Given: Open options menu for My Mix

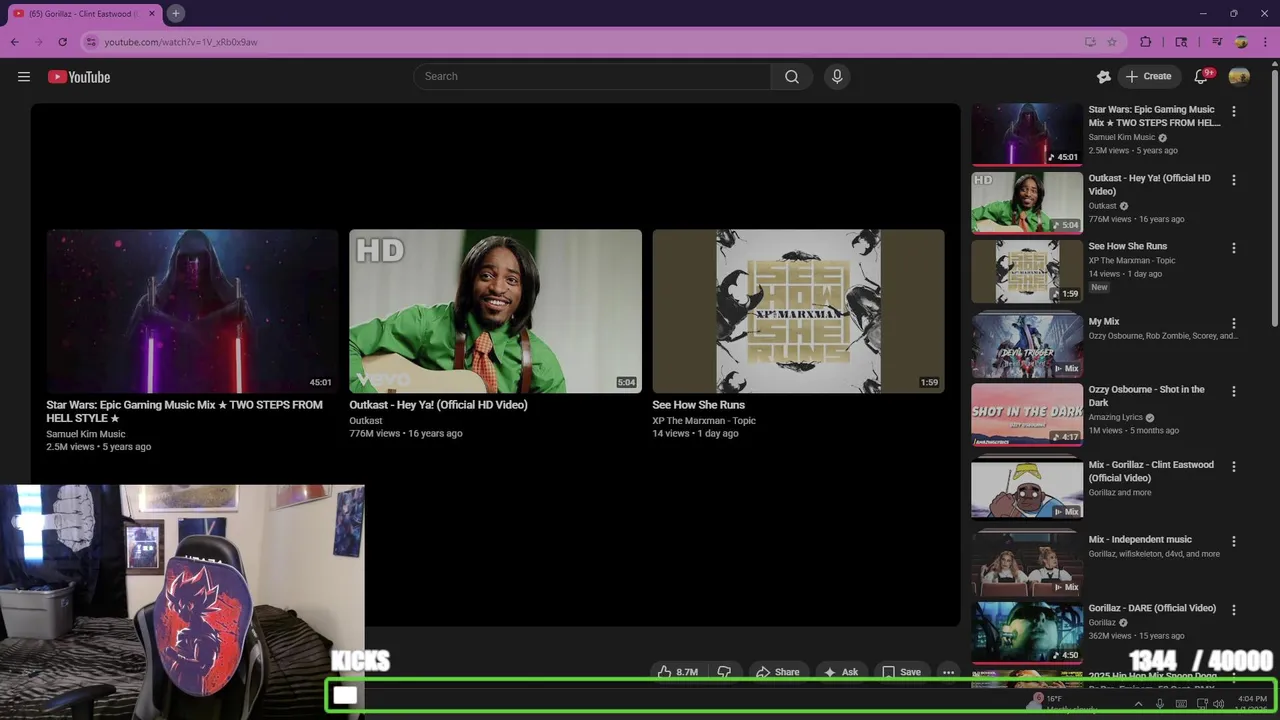Looking at the screenshot, I should point(1233,324).
